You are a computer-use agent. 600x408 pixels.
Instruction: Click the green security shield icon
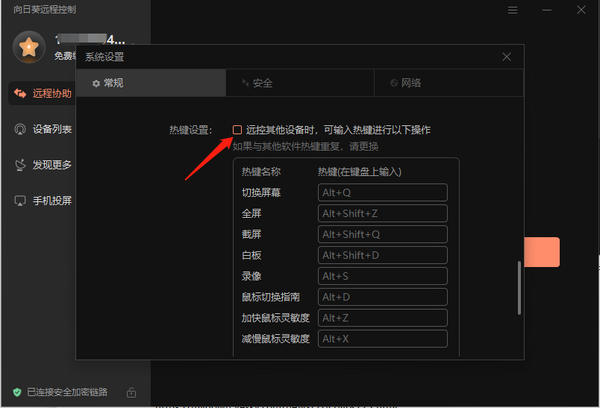coord(17,392)
